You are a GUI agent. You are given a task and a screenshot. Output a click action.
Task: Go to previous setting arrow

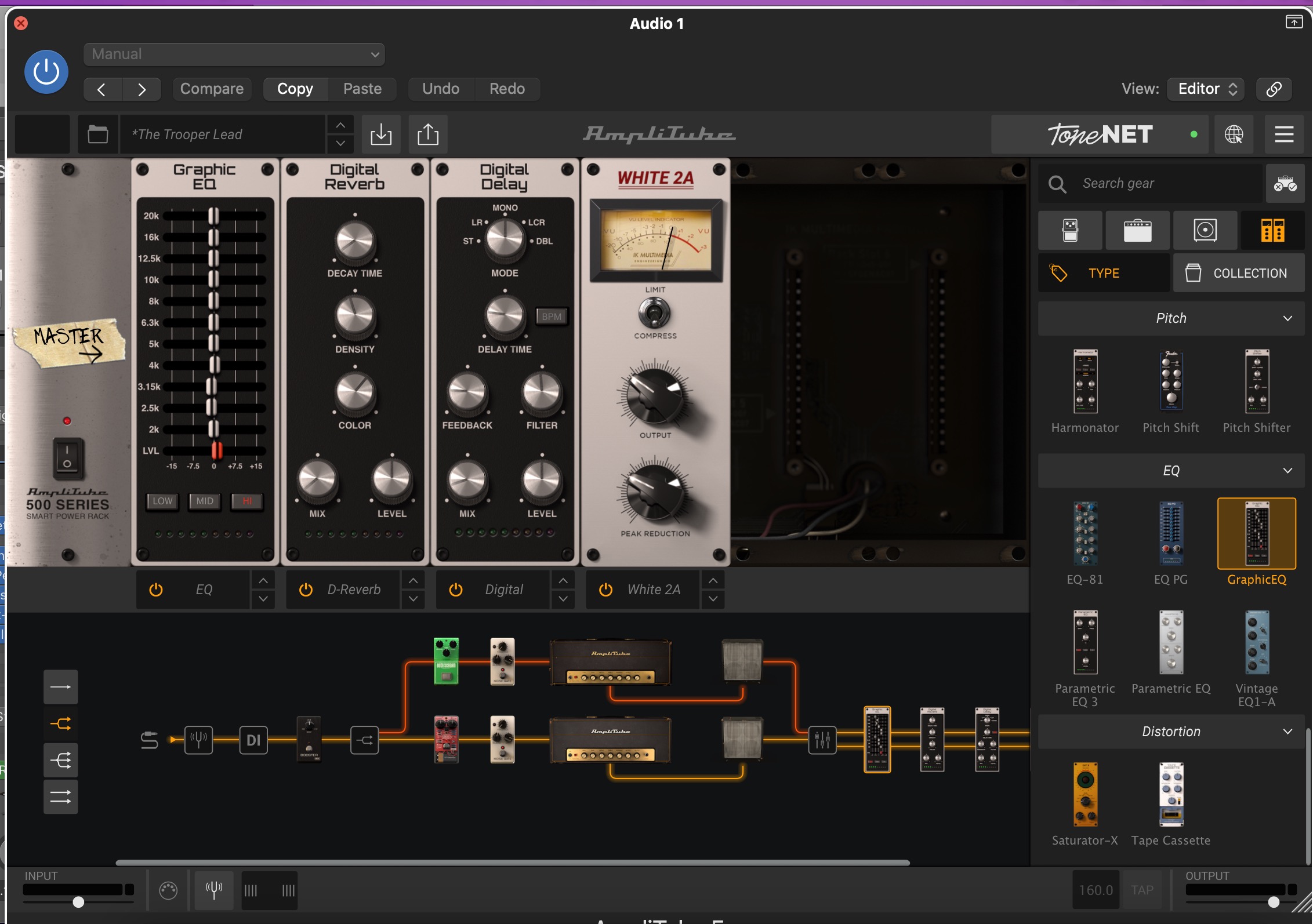102,89
